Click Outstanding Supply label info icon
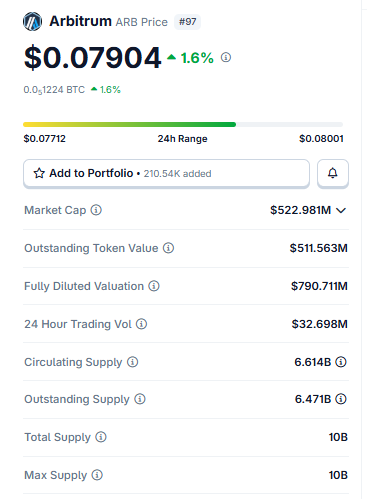The width and height of the screenshot is (367, 499). [140, 399]
